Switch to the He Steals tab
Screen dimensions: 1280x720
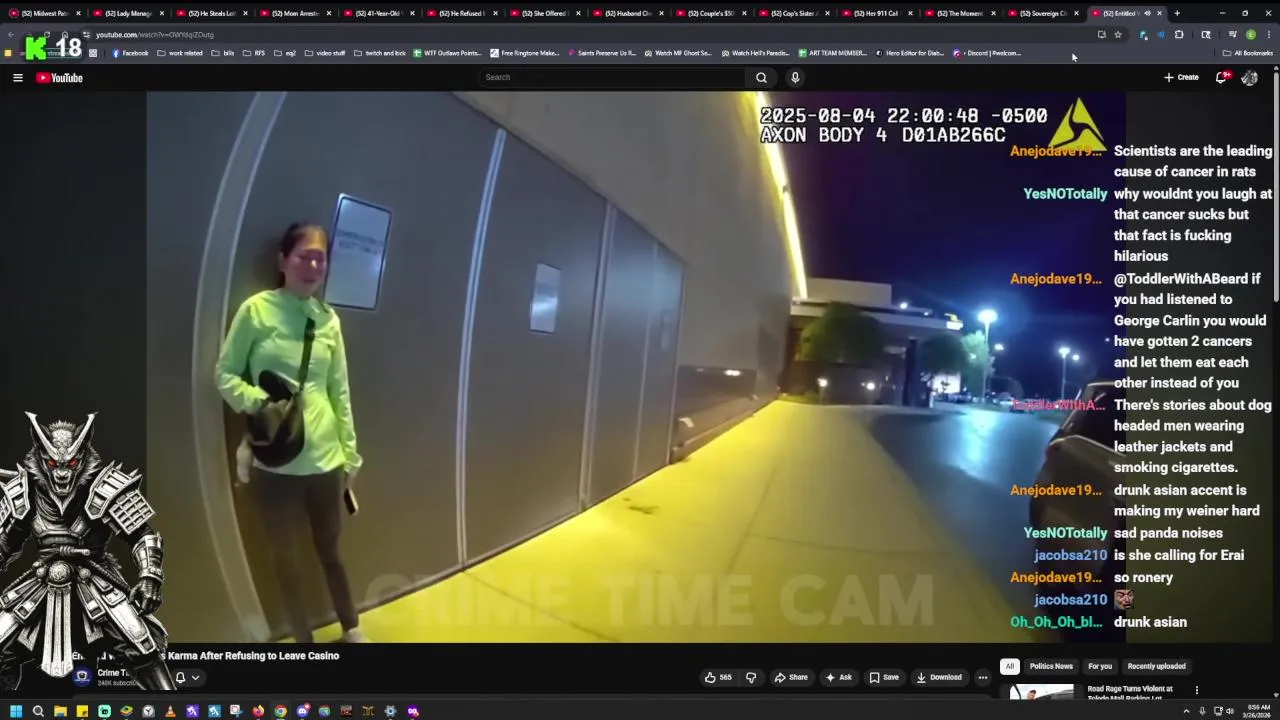211,13
